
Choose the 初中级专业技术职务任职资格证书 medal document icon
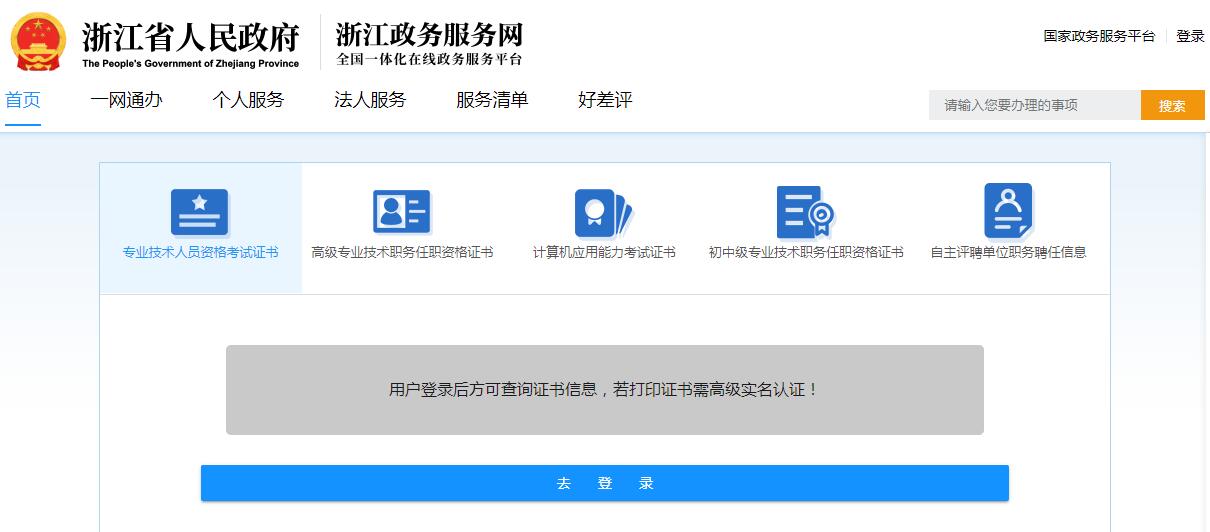click(x=805, y=212)
